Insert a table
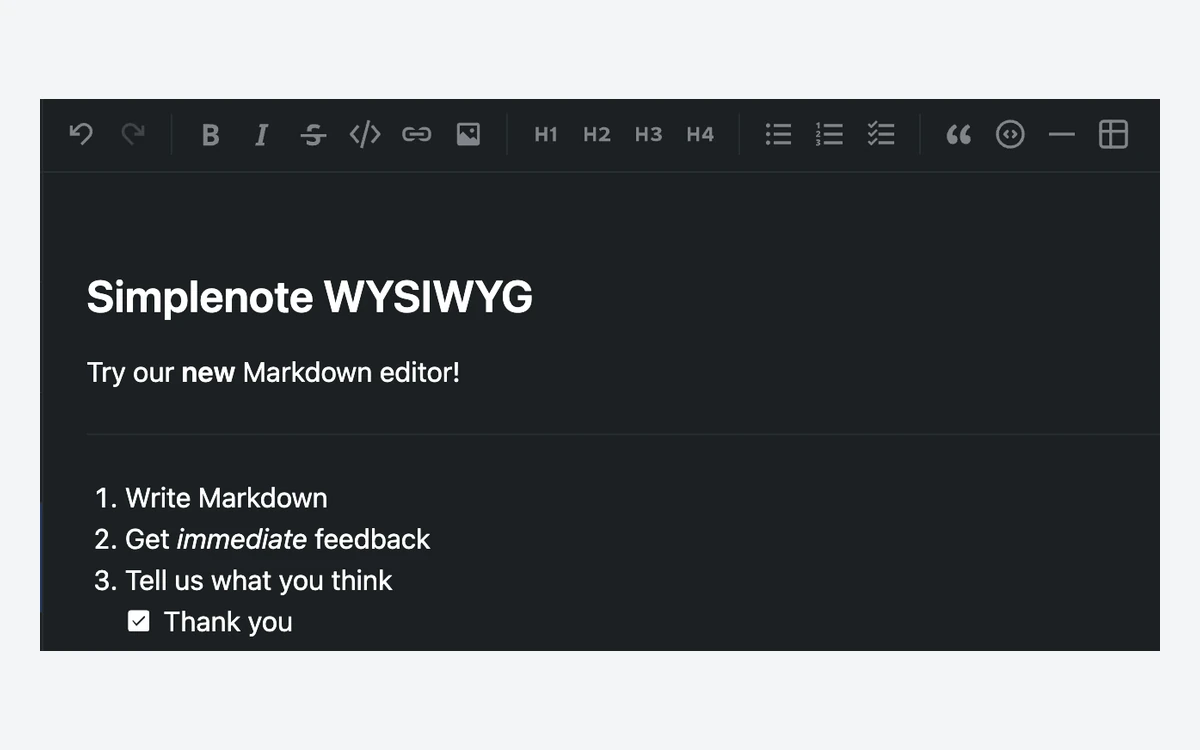Image resolution: width=1200 pixels, height=750 pixels. 1113,134
